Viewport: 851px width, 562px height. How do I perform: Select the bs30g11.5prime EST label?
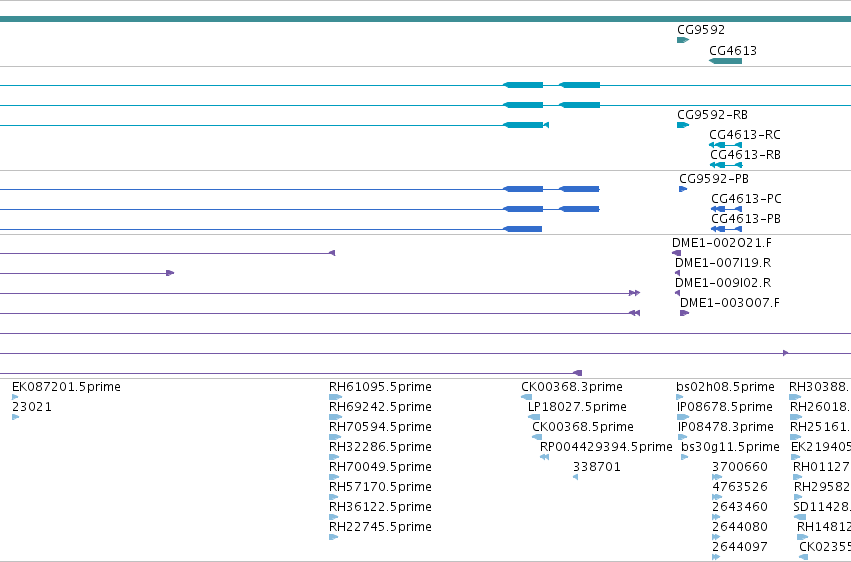730,447
